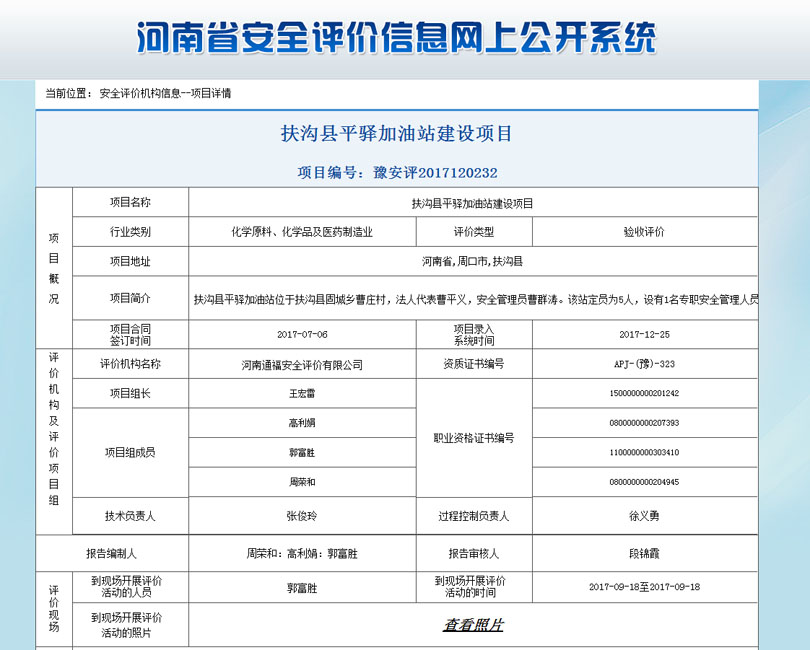
Task: Select the report reviewer name 段锦霞
Action: 645,553
